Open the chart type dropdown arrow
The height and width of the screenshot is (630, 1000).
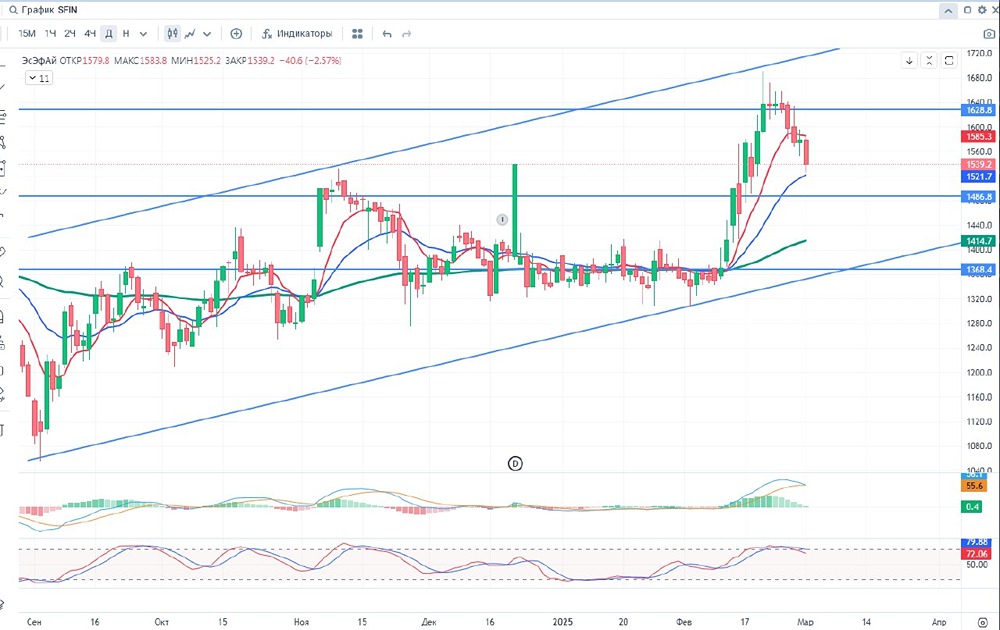(x=207, y=34)
